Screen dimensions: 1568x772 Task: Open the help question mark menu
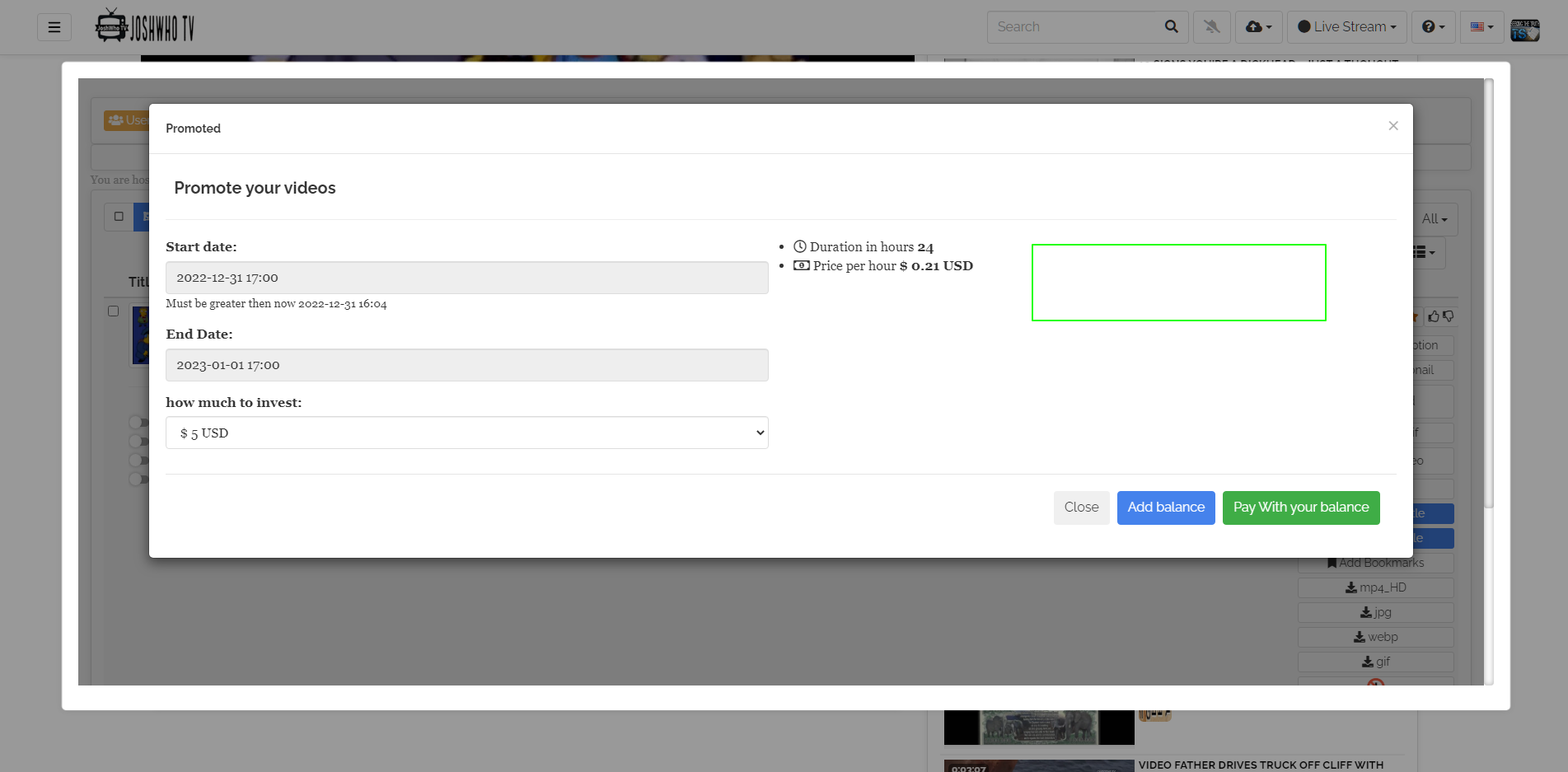[1434, 27]
